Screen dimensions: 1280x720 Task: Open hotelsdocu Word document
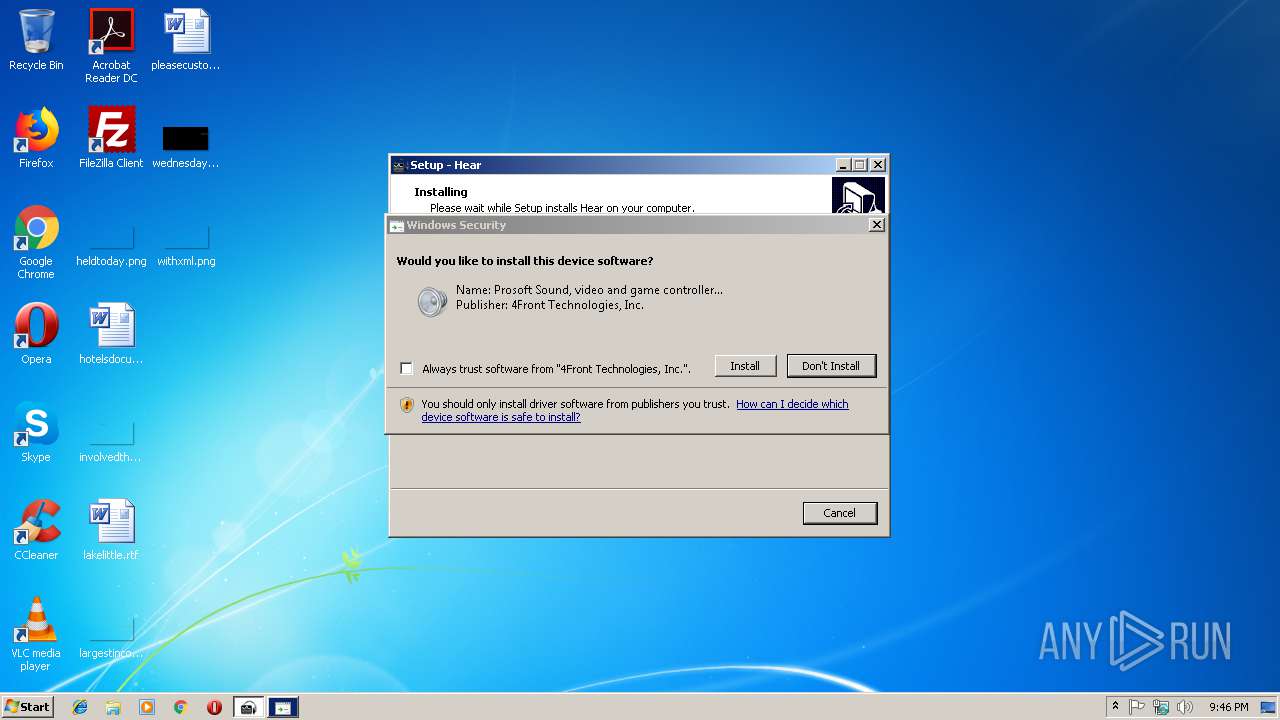pyautogui.click(x=111, y=334)
